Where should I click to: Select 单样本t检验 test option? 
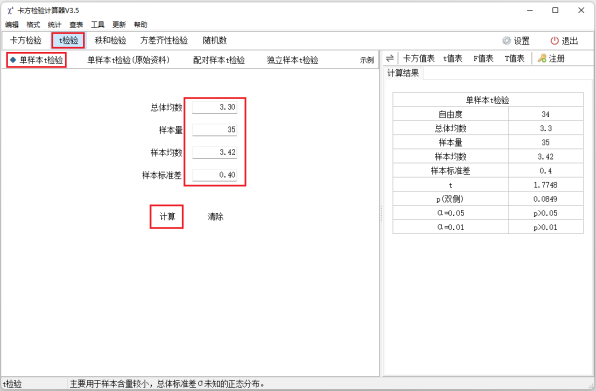pyautogui.click(x=36, y=60)
